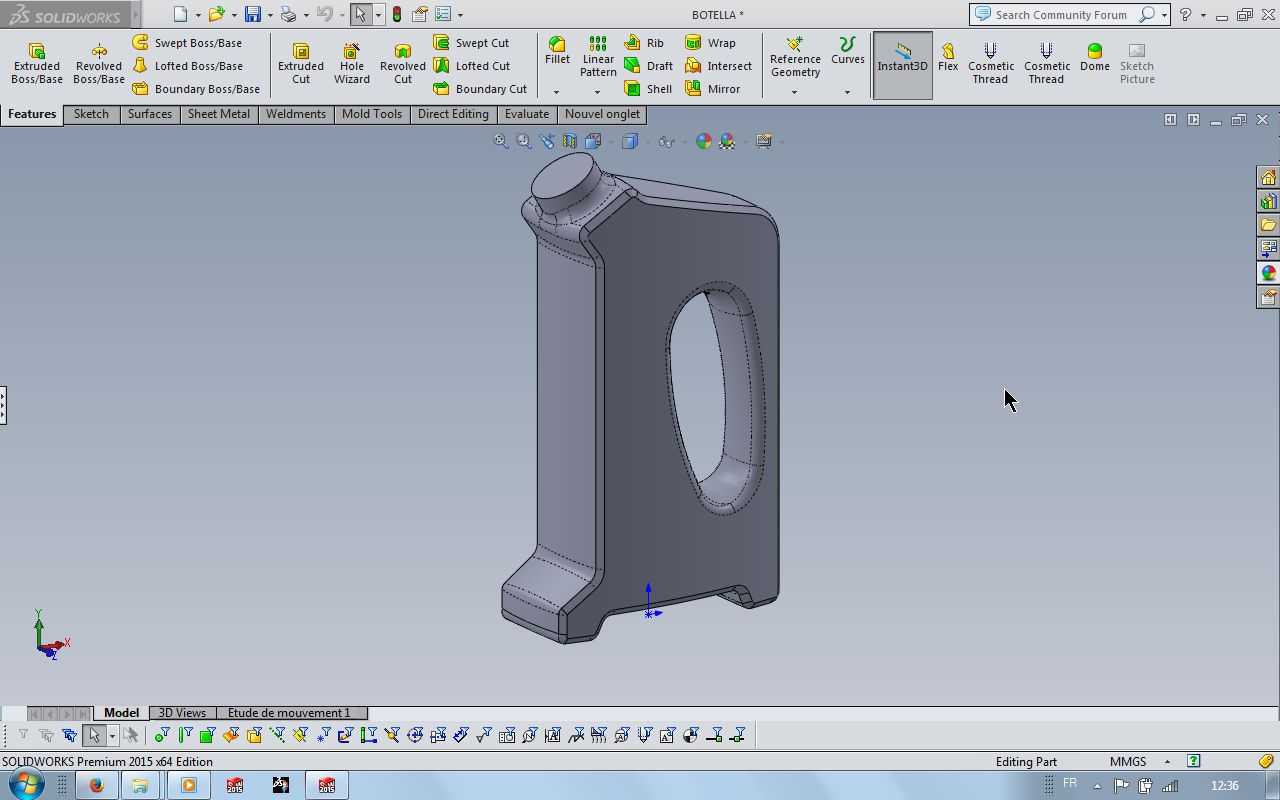The height and width of the screenshot is (800, 1280).
Task: Select the Fillet tool
Action: coord(557,51)
